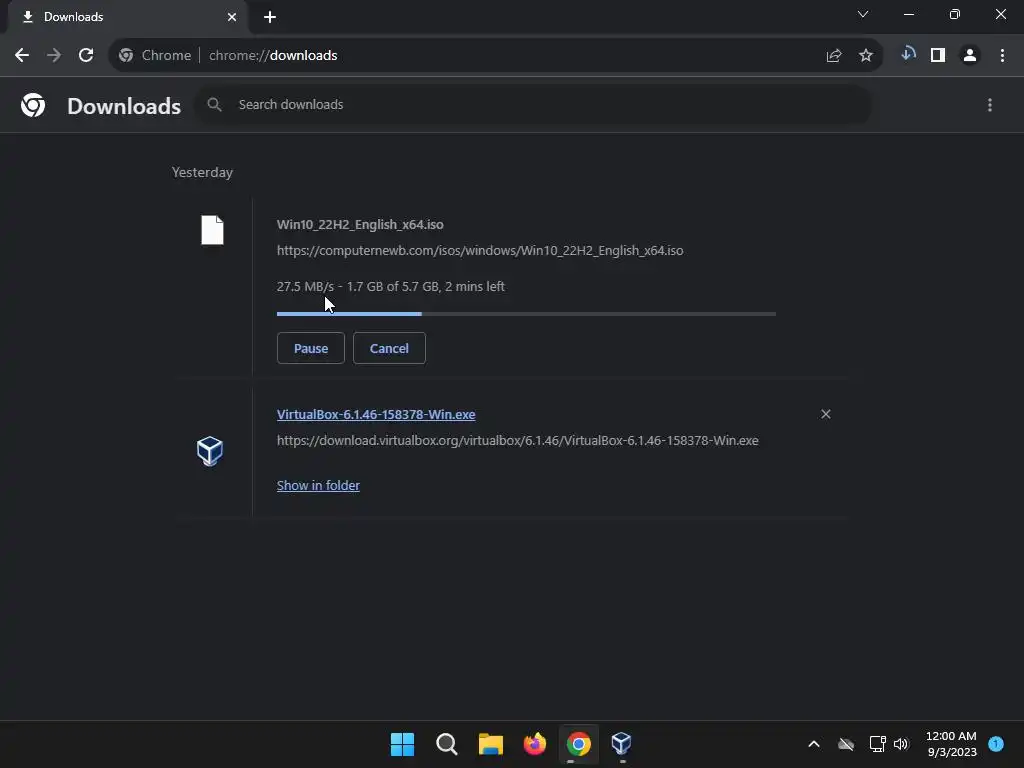This screenshot has width=1024, height=768.
Task: Click the magnifier icon in Search downloads
Action: point(214,104)
